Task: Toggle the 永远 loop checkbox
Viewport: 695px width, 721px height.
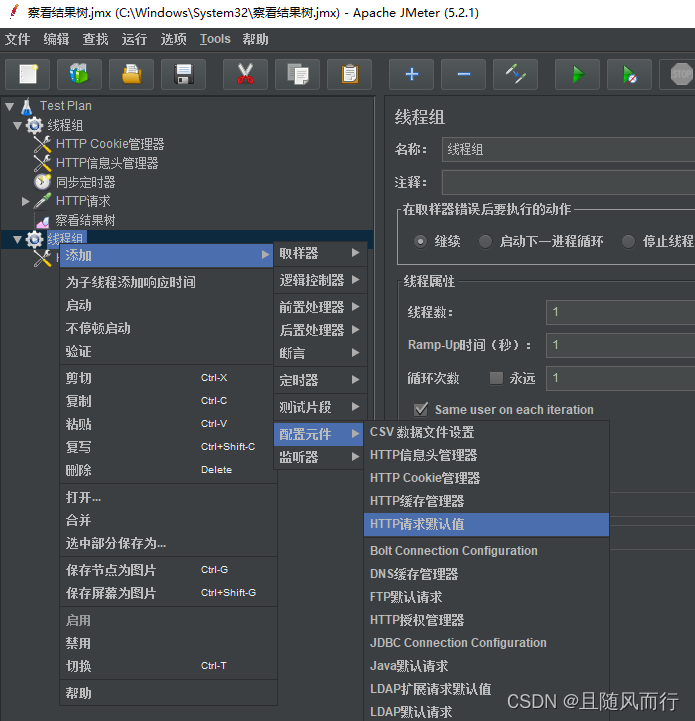Action: point(496,378)
